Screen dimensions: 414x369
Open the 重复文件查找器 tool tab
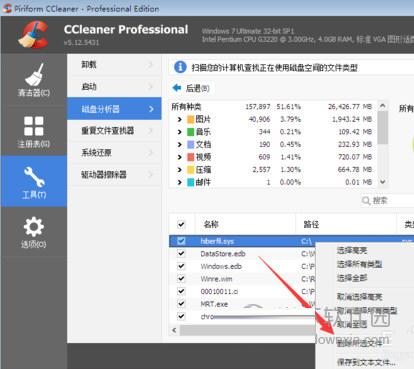(114, 131)
